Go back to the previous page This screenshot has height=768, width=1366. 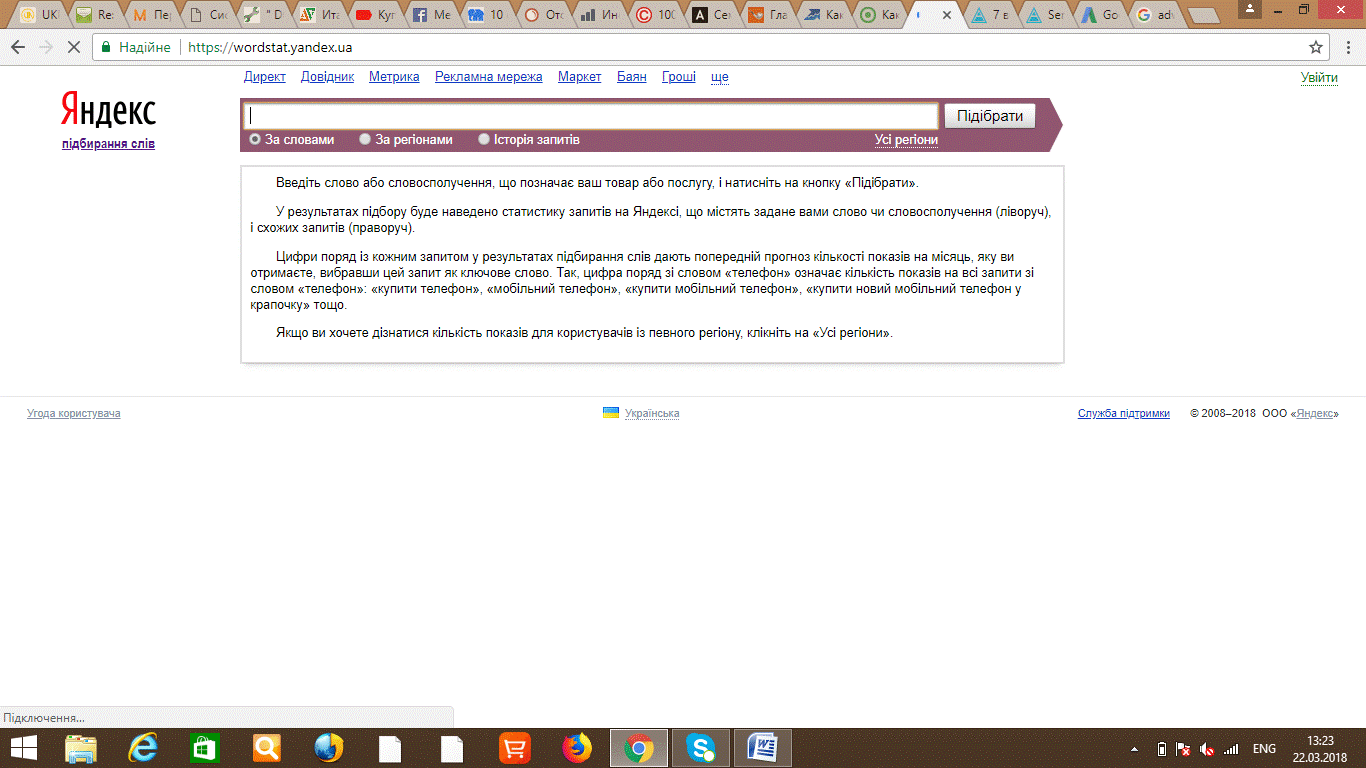tap(17, 47)
